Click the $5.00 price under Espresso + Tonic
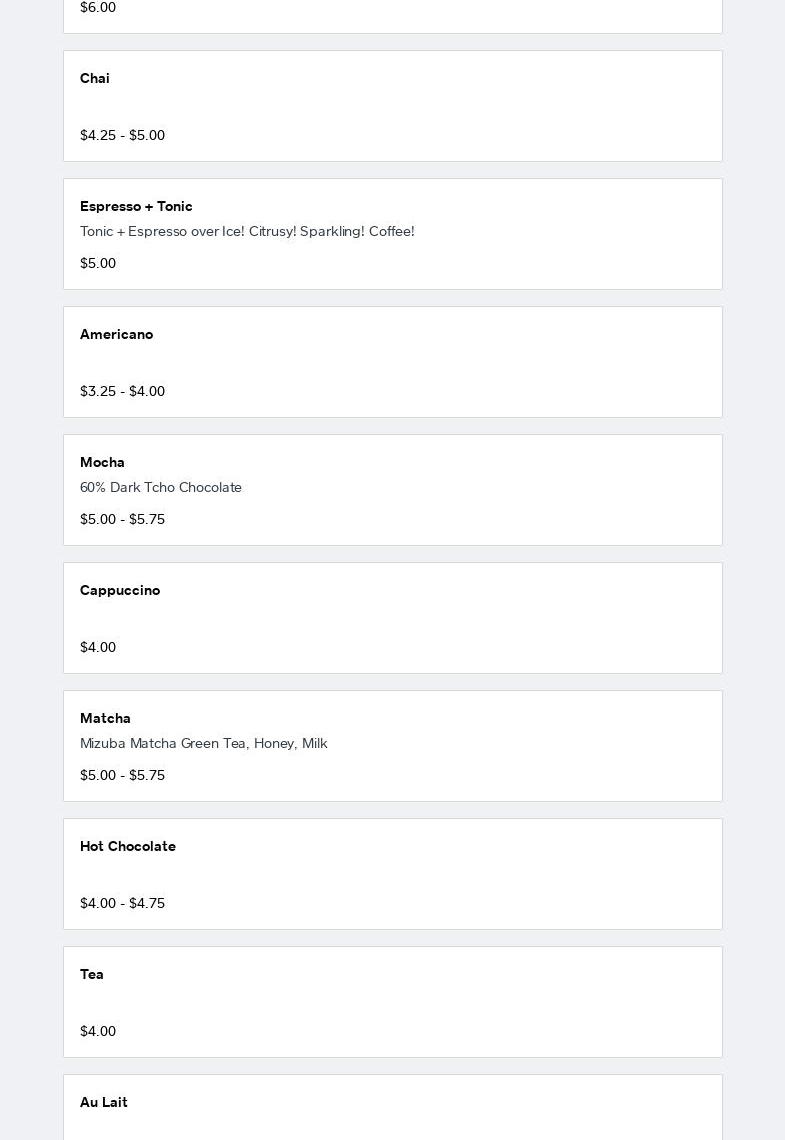 [x=98, y=263]
